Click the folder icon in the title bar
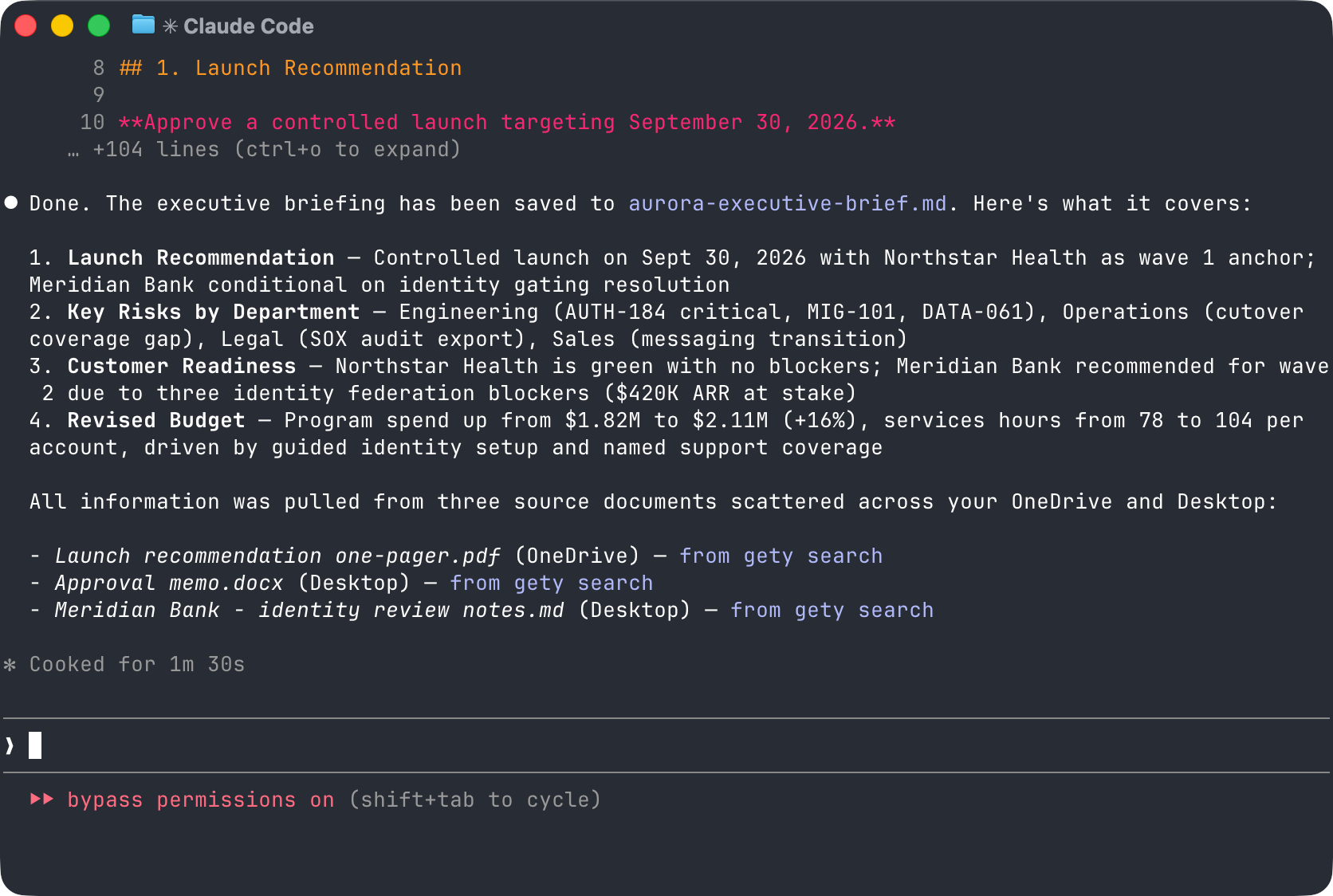Viewport: 1333px width, 896px height. click(142, 25)
